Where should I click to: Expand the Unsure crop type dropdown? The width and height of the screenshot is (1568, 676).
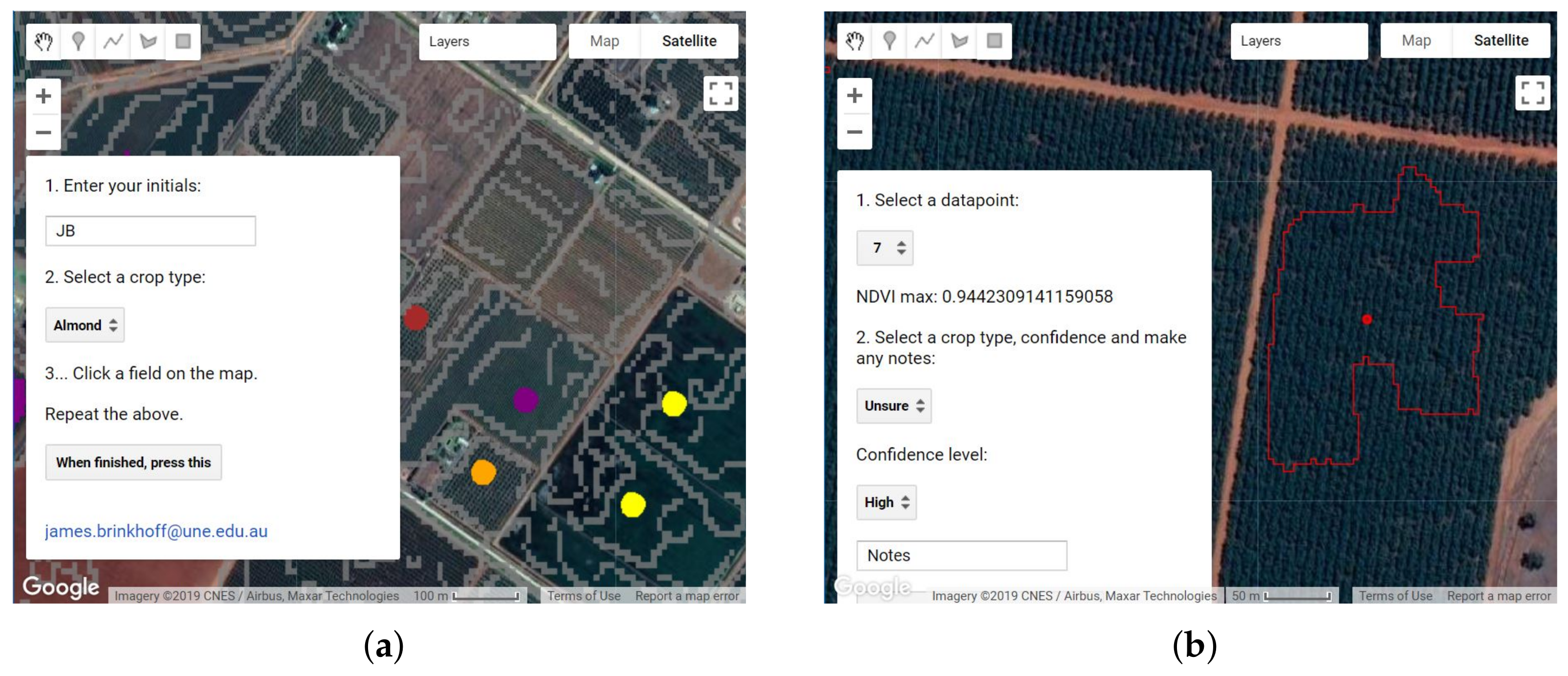pos(893,406)
